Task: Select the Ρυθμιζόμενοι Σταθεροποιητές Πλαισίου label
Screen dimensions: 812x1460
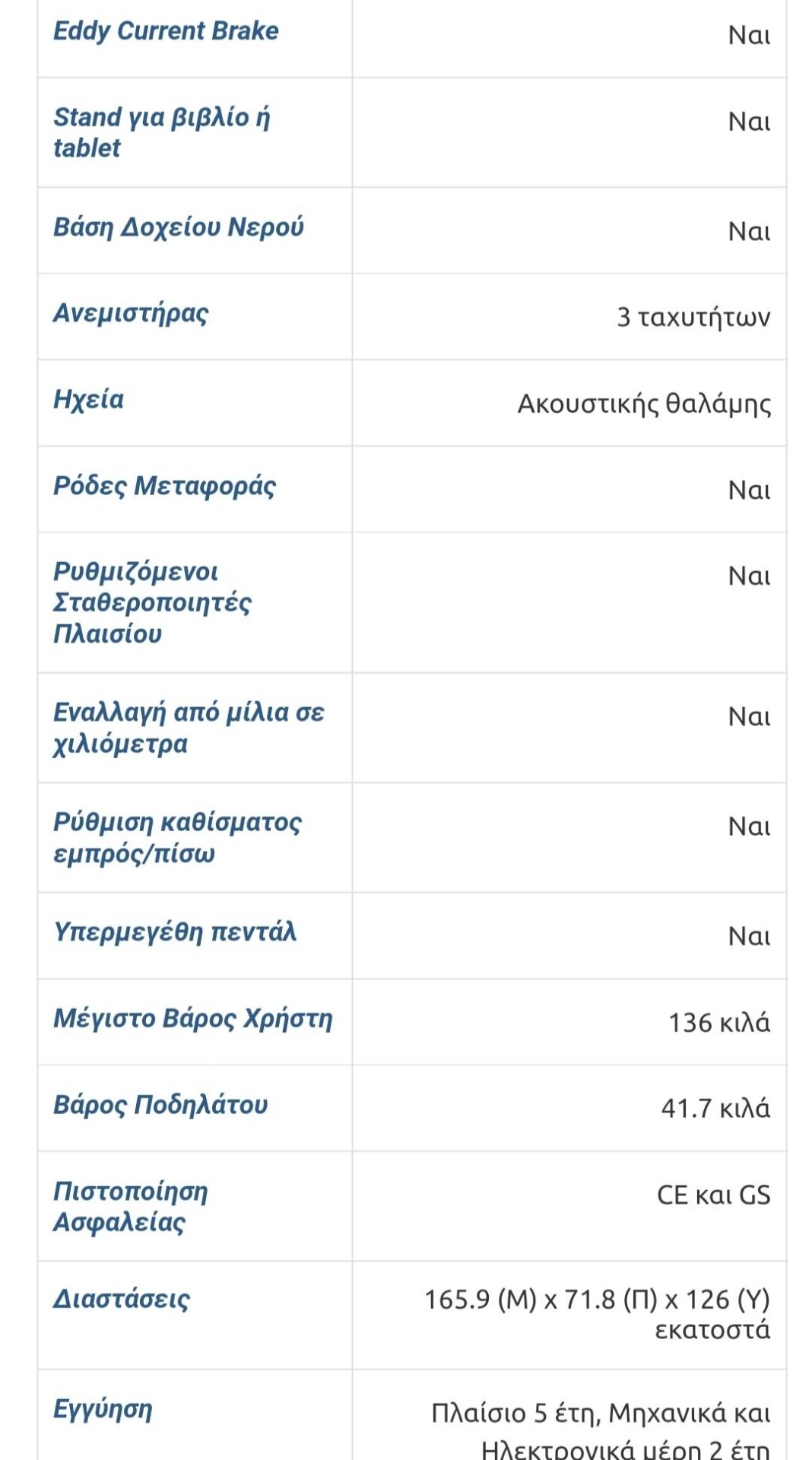Action: 151,602
